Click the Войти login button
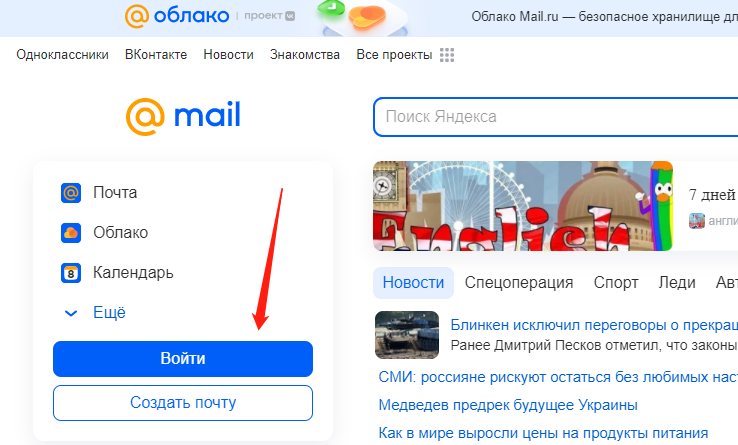Screen dimensions: 738x445 (x=183, y=359)
